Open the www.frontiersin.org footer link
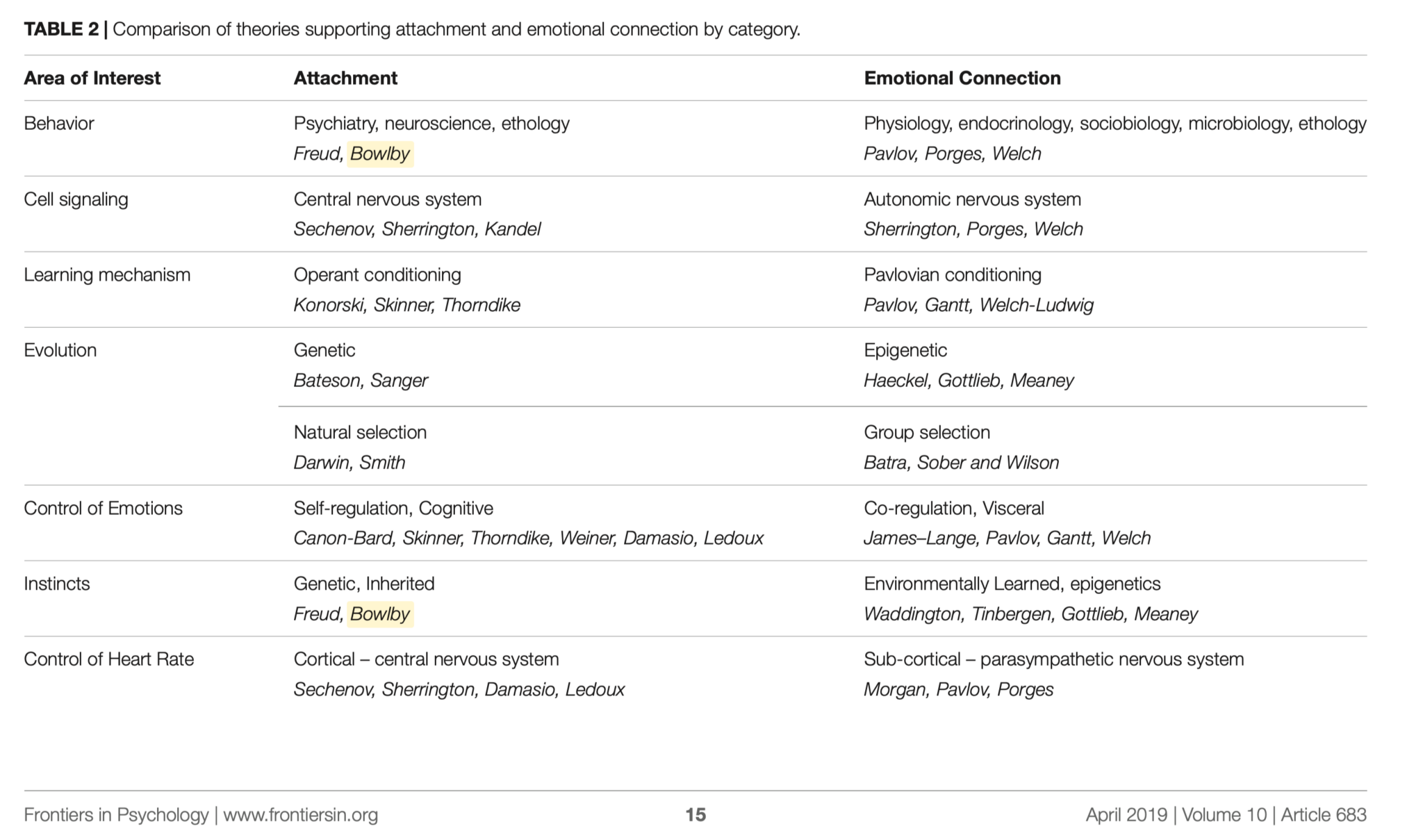The image size is (1423, 840). click(x=300, y=814)
